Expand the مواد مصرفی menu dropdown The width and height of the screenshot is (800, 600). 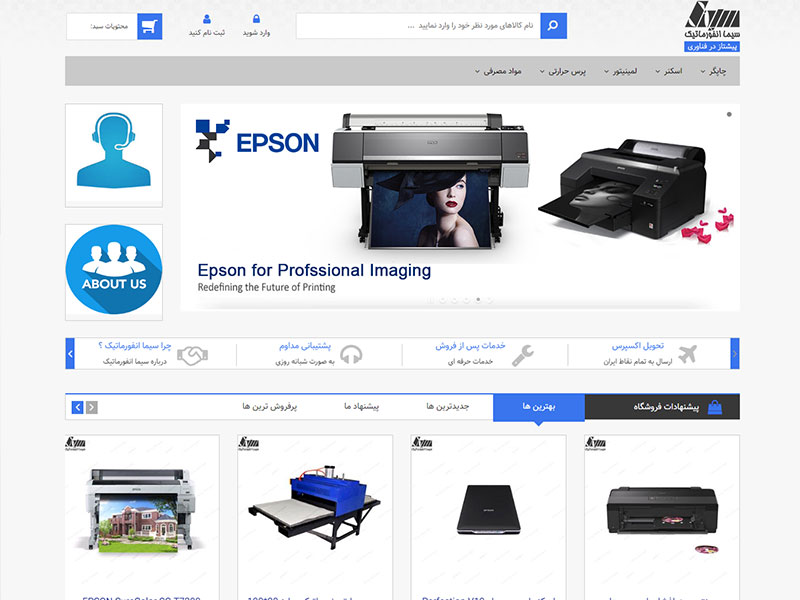pyautogui.click(x=498, y=71)
